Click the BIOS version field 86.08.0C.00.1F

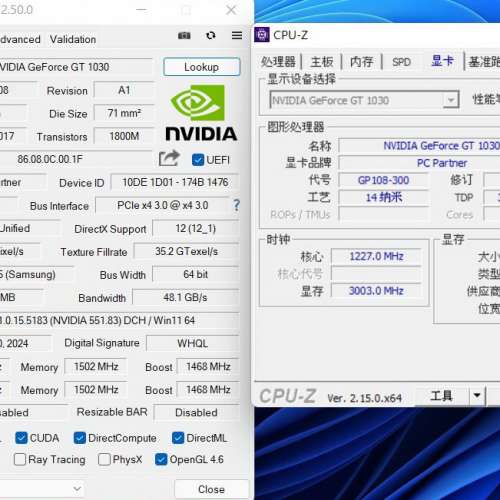[x=76, y=159]
